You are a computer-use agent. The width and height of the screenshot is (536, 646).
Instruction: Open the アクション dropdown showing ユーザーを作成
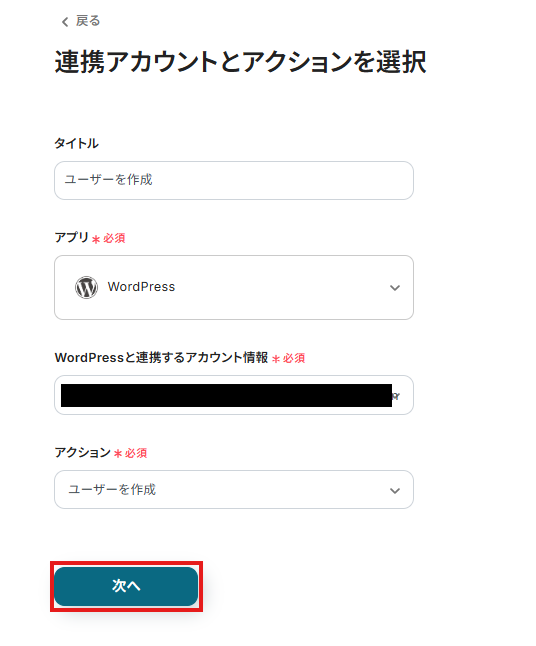pos(234,489)
